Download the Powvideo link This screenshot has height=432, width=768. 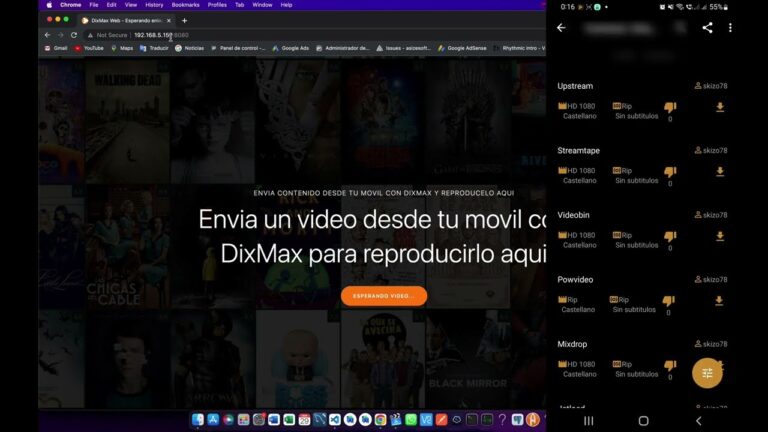pyautogui.click(x=719, y=301)
